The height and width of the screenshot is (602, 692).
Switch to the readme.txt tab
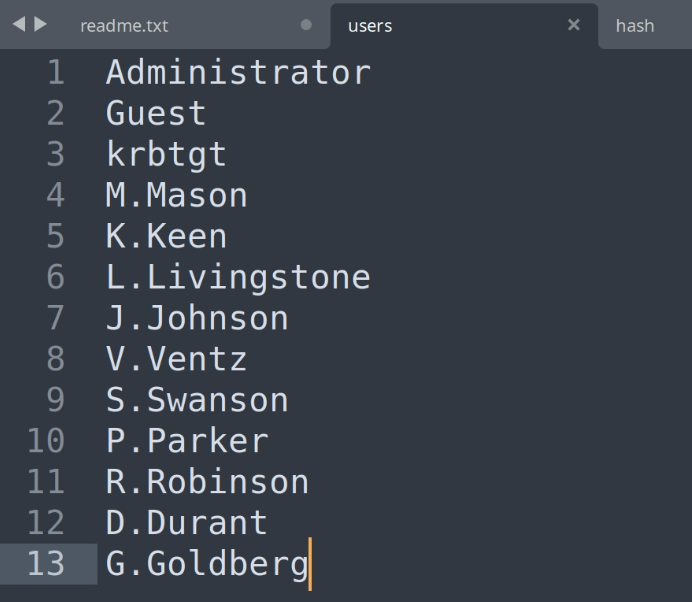[x=124, y=27]
